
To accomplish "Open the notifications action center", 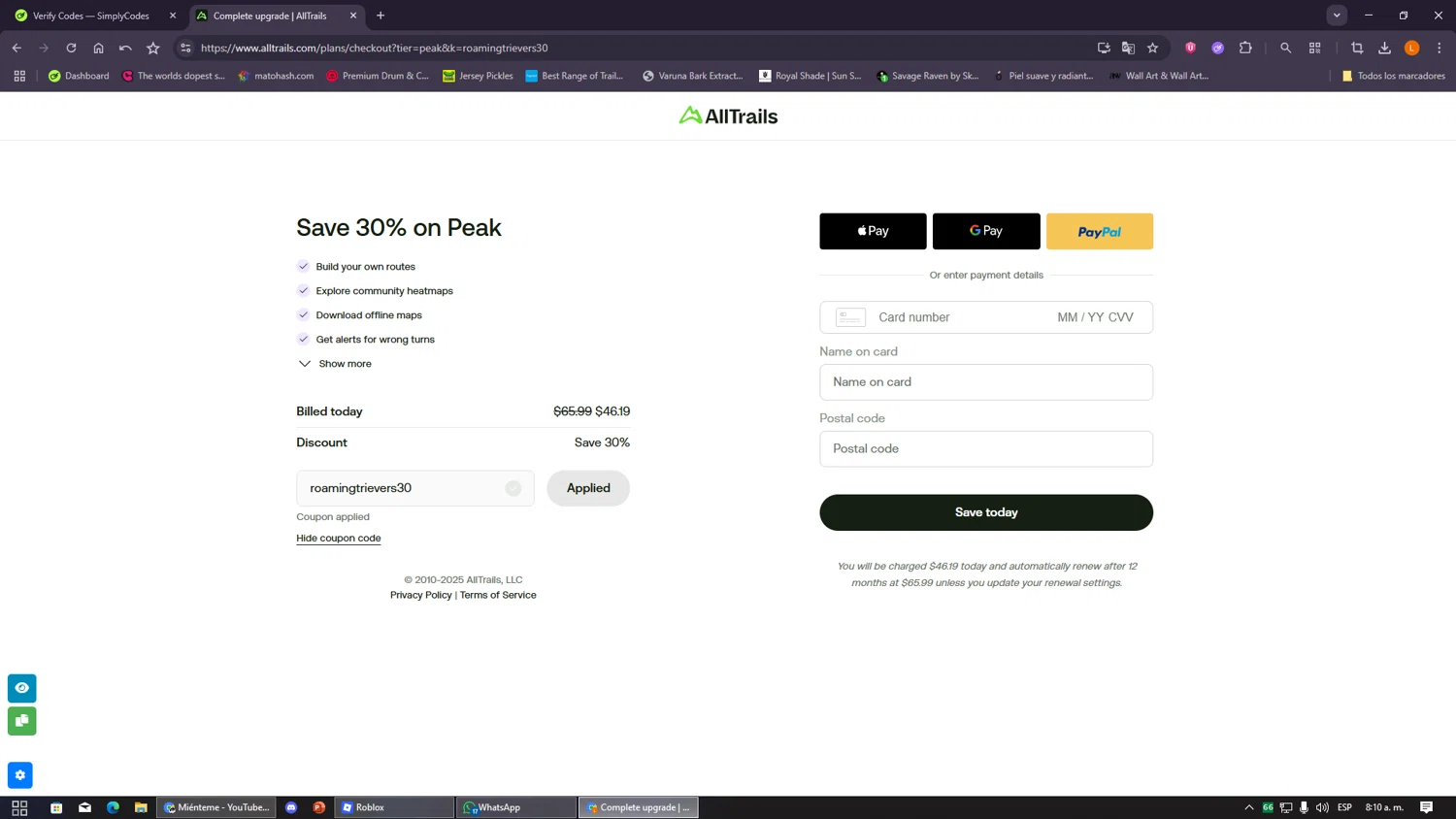I will click(1427, 807).
